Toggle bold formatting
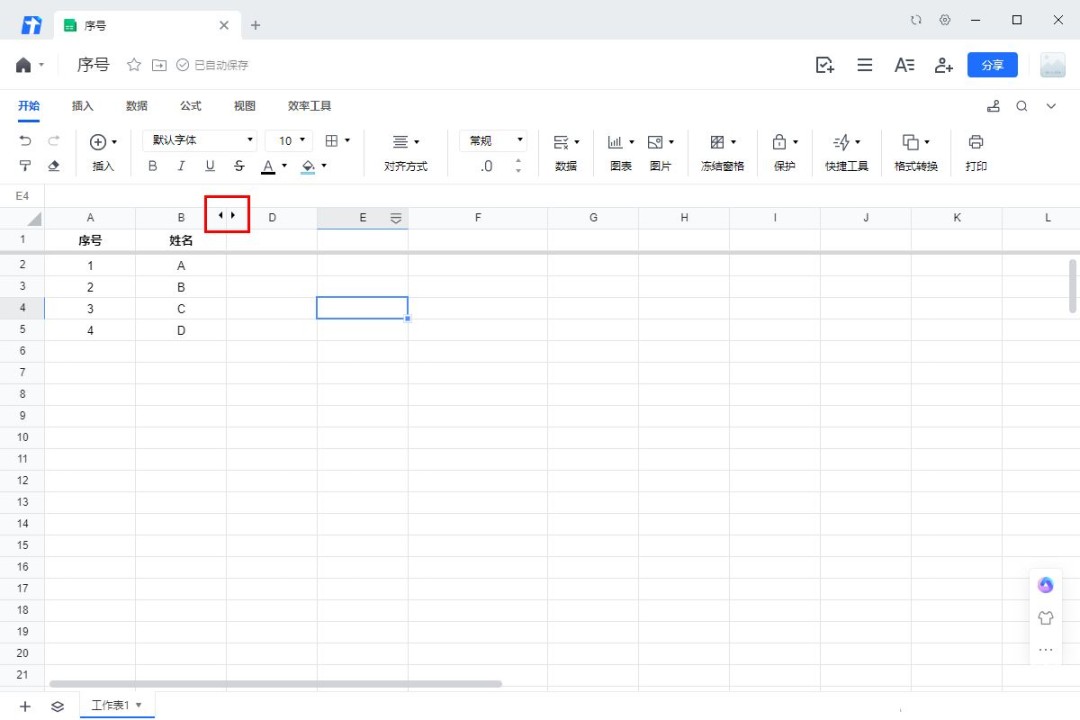The image size is (1080, 720). 153,166
